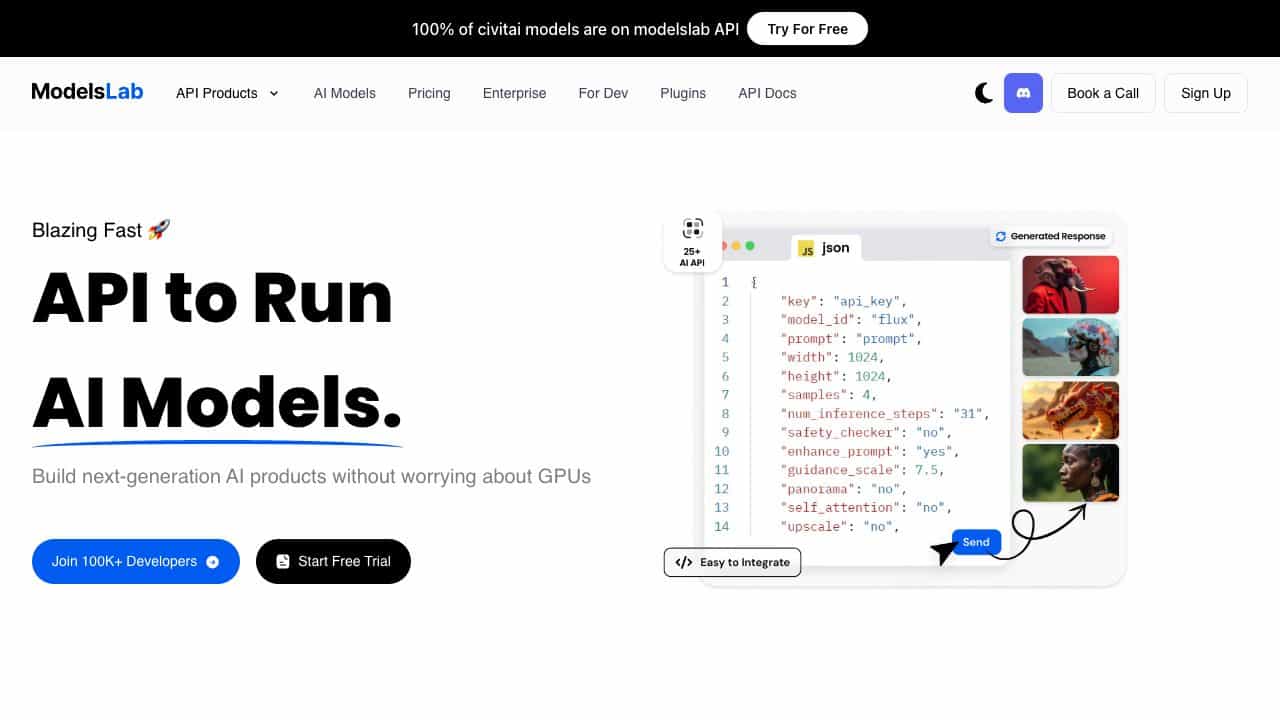Viewport: 1280px width, 720px height.
Task: Click the Try For Free banner button
Action: tap(807, 29)
